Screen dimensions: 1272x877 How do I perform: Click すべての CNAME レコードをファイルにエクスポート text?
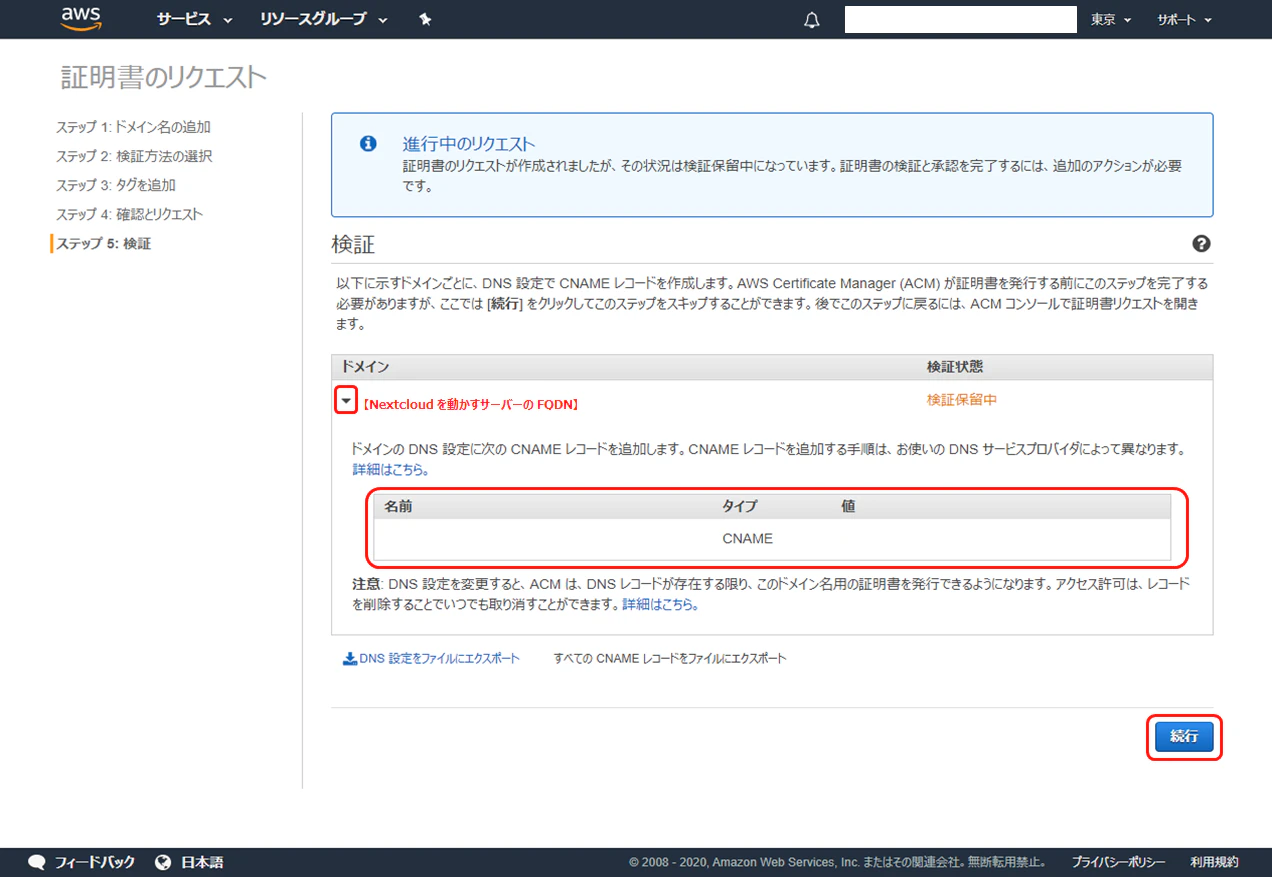coord(670,658)
